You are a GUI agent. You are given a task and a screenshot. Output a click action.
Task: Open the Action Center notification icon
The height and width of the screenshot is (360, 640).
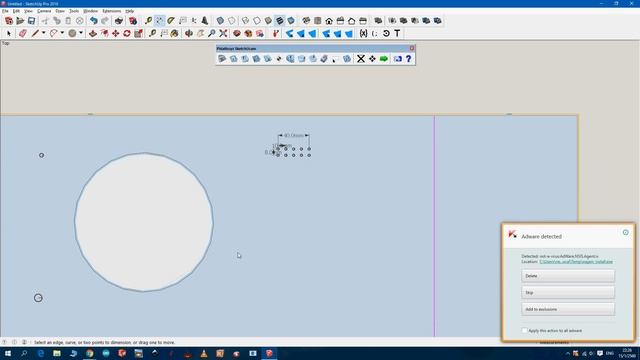[600, 353]
